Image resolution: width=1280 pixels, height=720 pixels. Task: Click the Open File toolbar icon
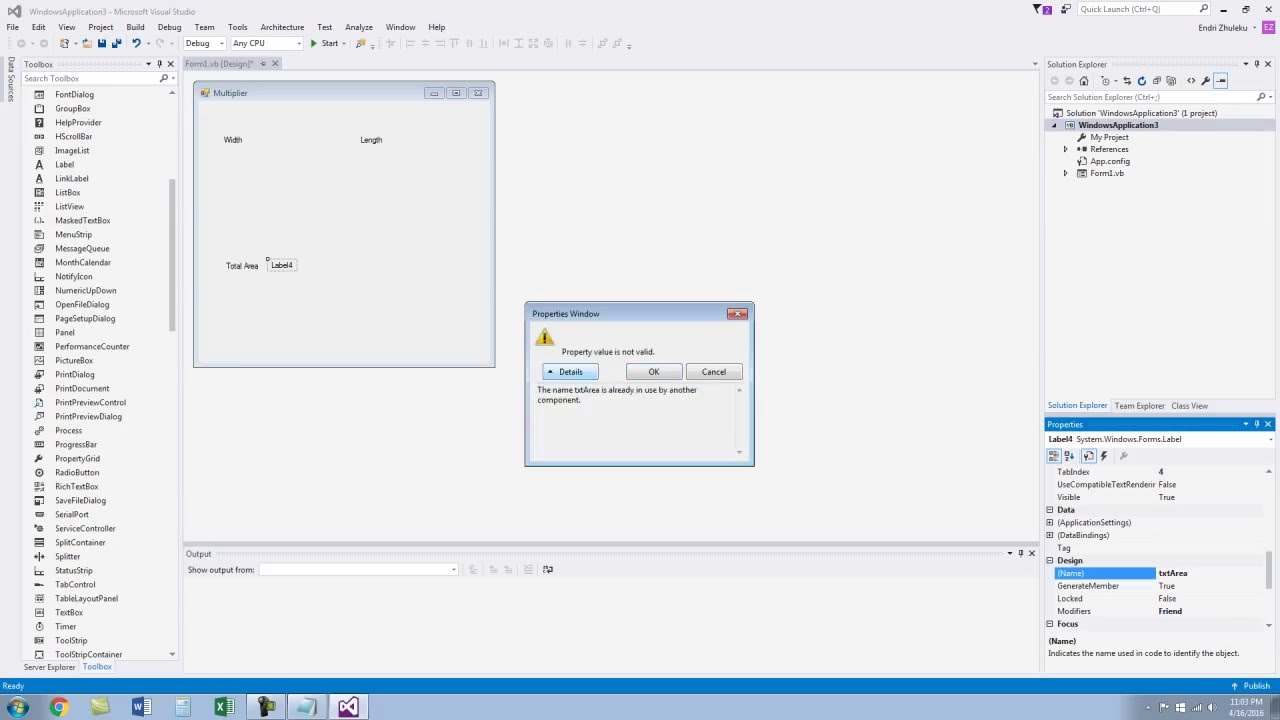coord(86,43)
